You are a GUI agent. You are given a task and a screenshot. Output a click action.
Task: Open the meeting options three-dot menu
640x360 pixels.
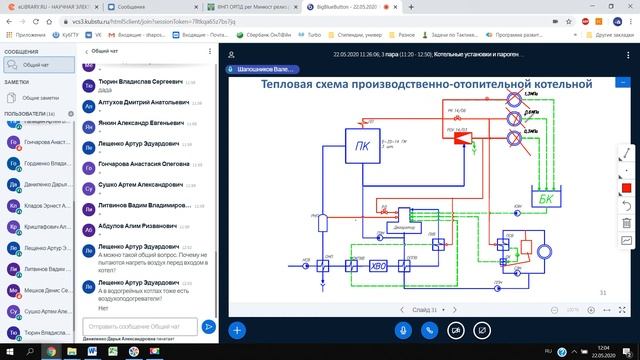click(628, 55)
